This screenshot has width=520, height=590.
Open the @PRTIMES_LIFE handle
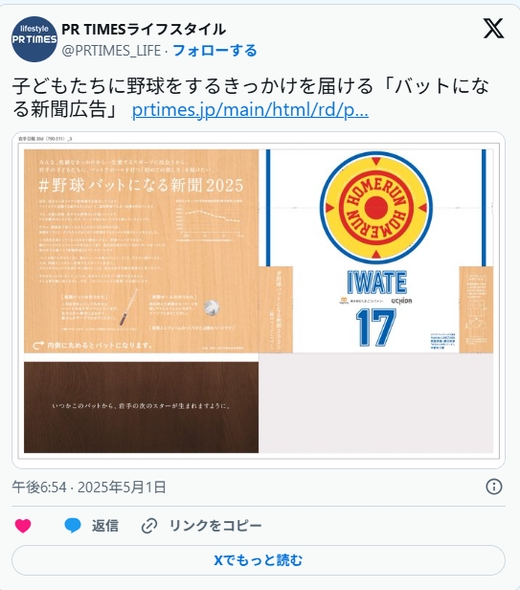[x=111, y=51]
